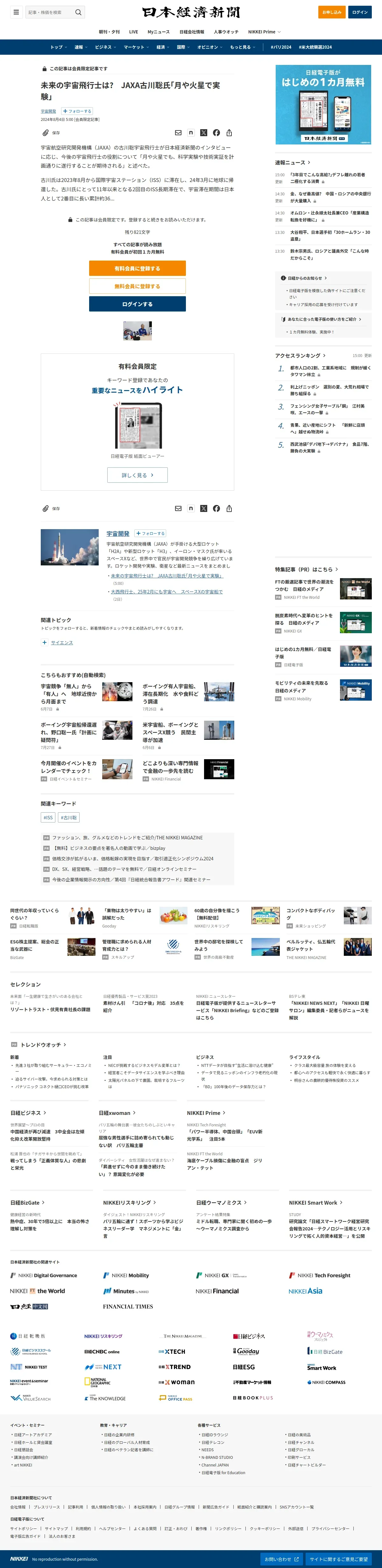Click the Facebook icon below the 有料会員限定 box

tap(216, 508)
